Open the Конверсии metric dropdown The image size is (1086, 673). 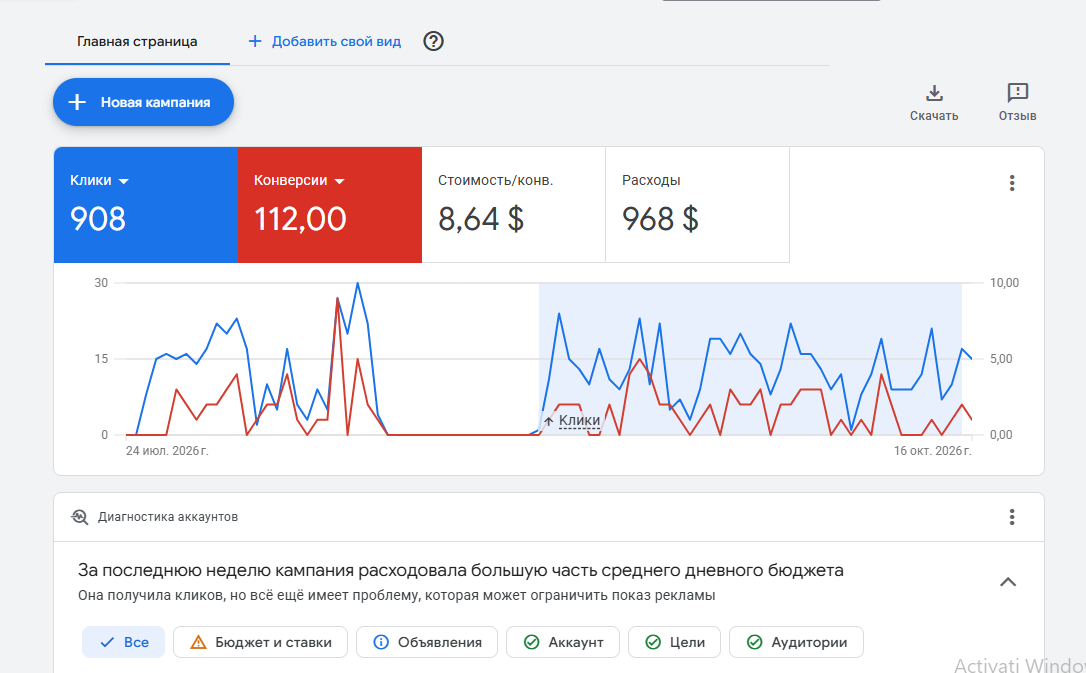299,181
